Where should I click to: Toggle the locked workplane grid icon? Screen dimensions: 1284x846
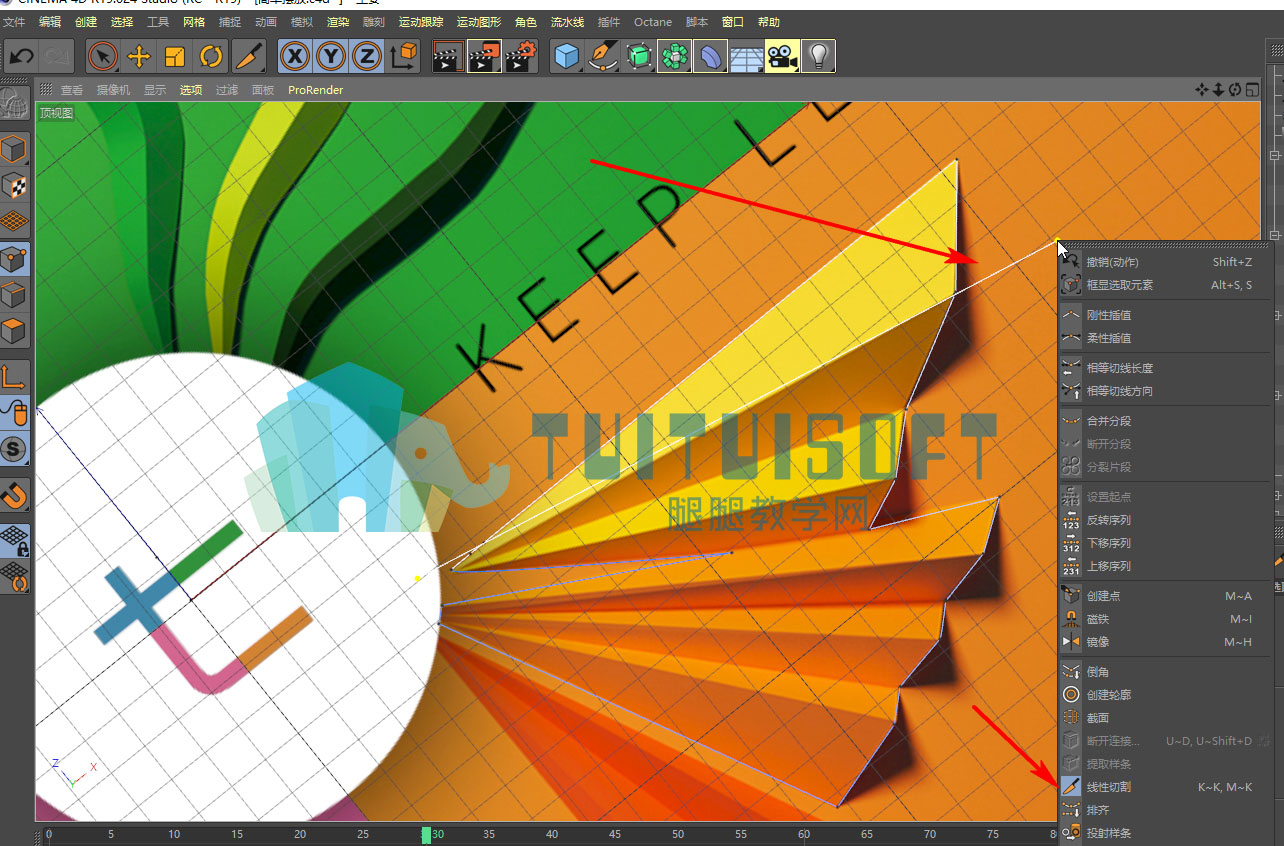click(x=14, y=540)
